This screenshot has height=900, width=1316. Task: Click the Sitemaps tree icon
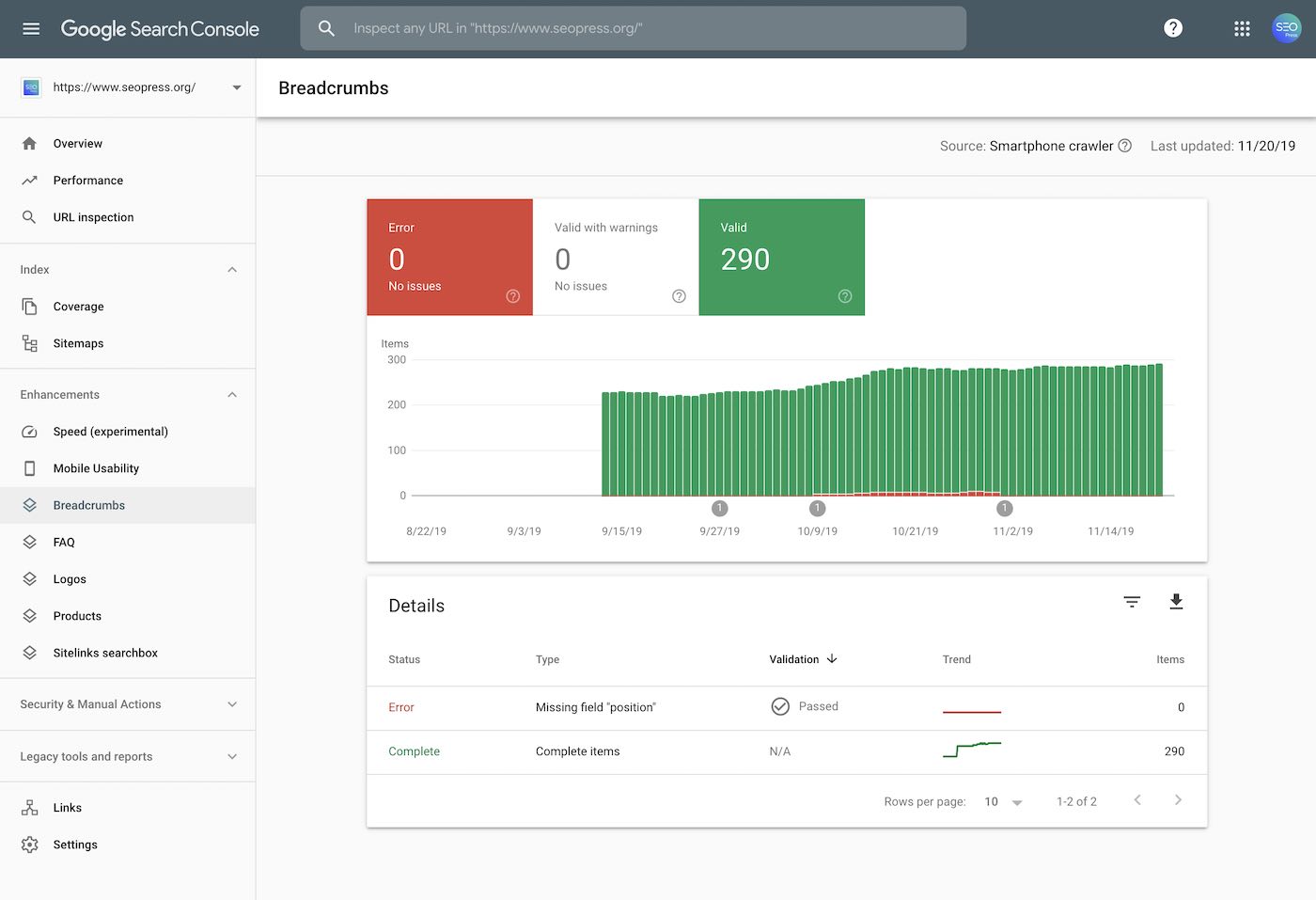pyautogui.click(x=29, y=343)
